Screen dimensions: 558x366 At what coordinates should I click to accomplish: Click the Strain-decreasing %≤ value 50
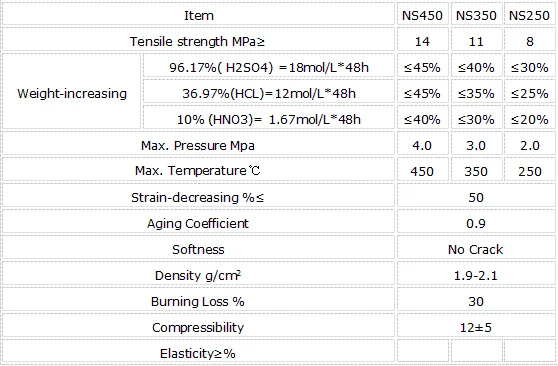[x=476, y=197]
